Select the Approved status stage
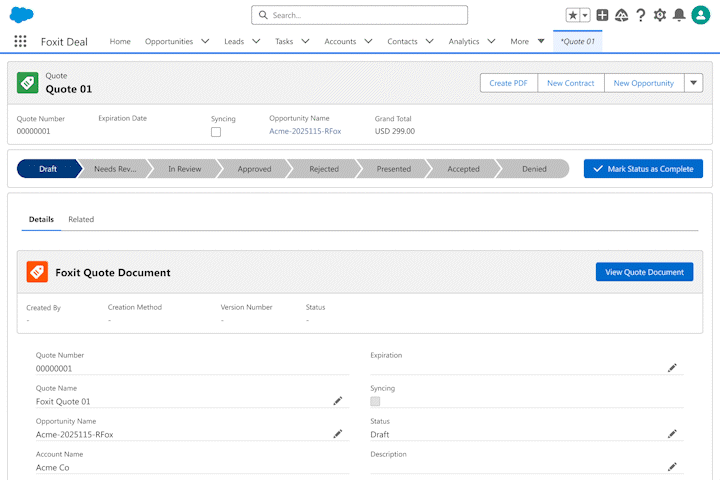The height and width of the screenshot is (480, 720). (254, 169)
